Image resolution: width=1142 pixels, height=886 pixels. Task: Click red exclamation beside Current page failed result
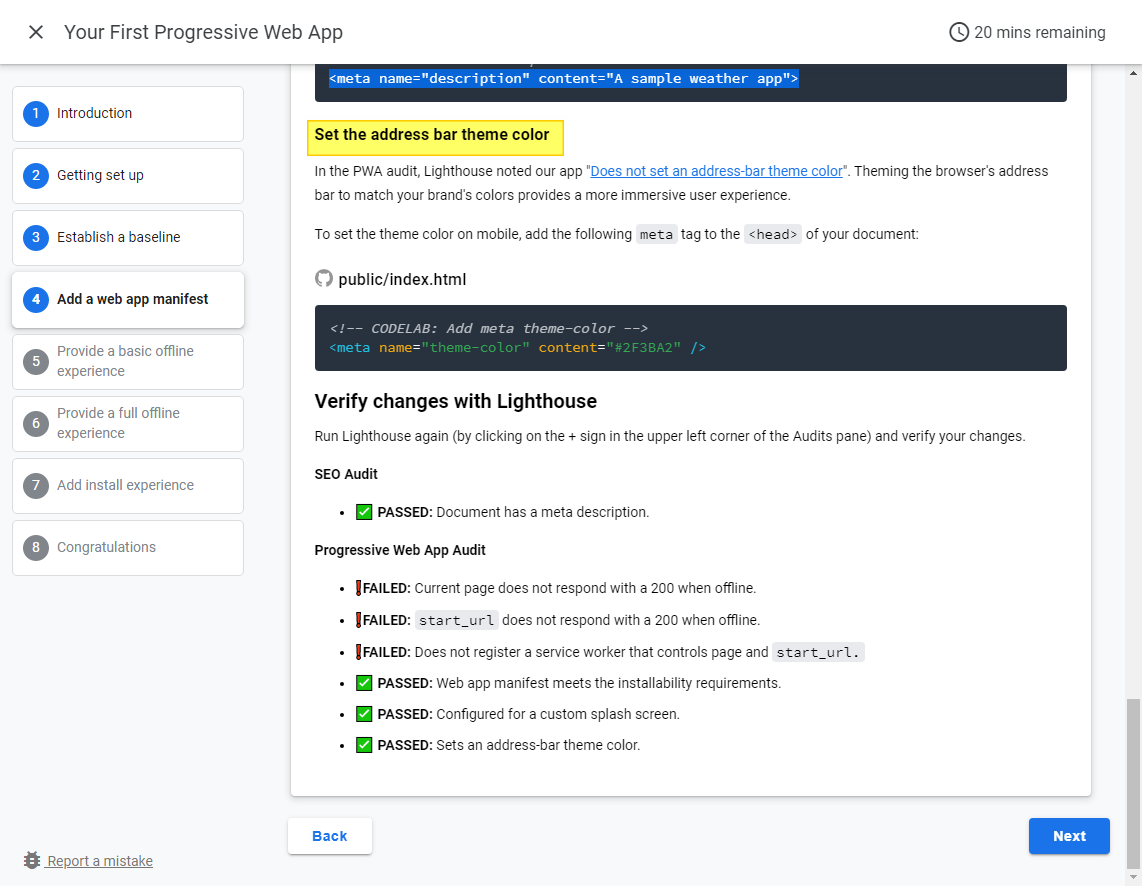(x=358, y=588)
